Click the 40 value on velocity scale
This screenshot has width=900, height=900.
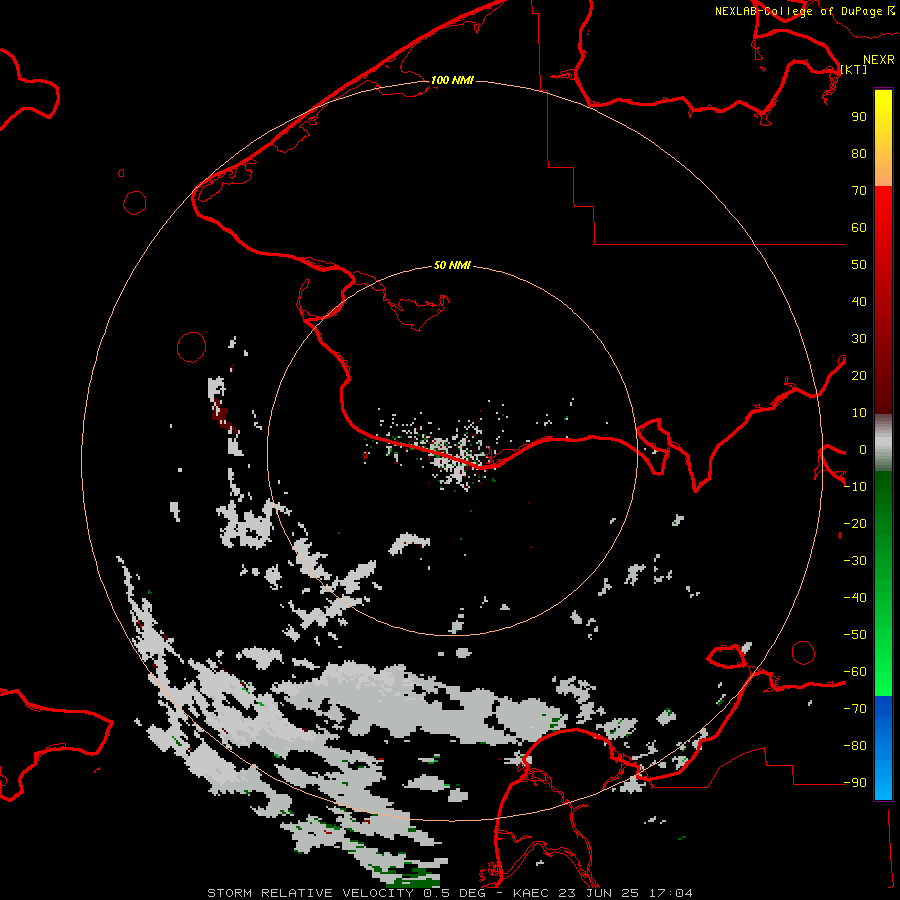[x=859, y=301]
